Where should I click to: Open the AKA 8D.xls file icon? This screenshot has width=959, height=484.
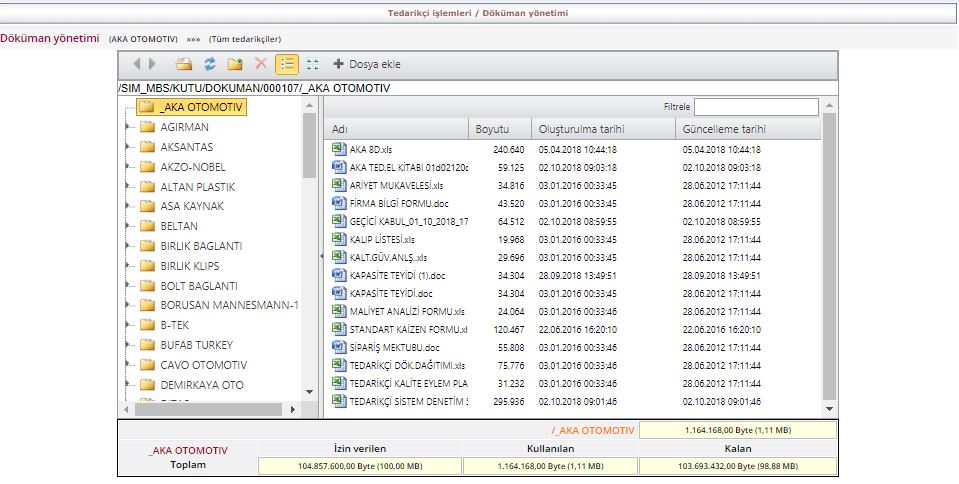pyautogui.click(x=338, y=149)
